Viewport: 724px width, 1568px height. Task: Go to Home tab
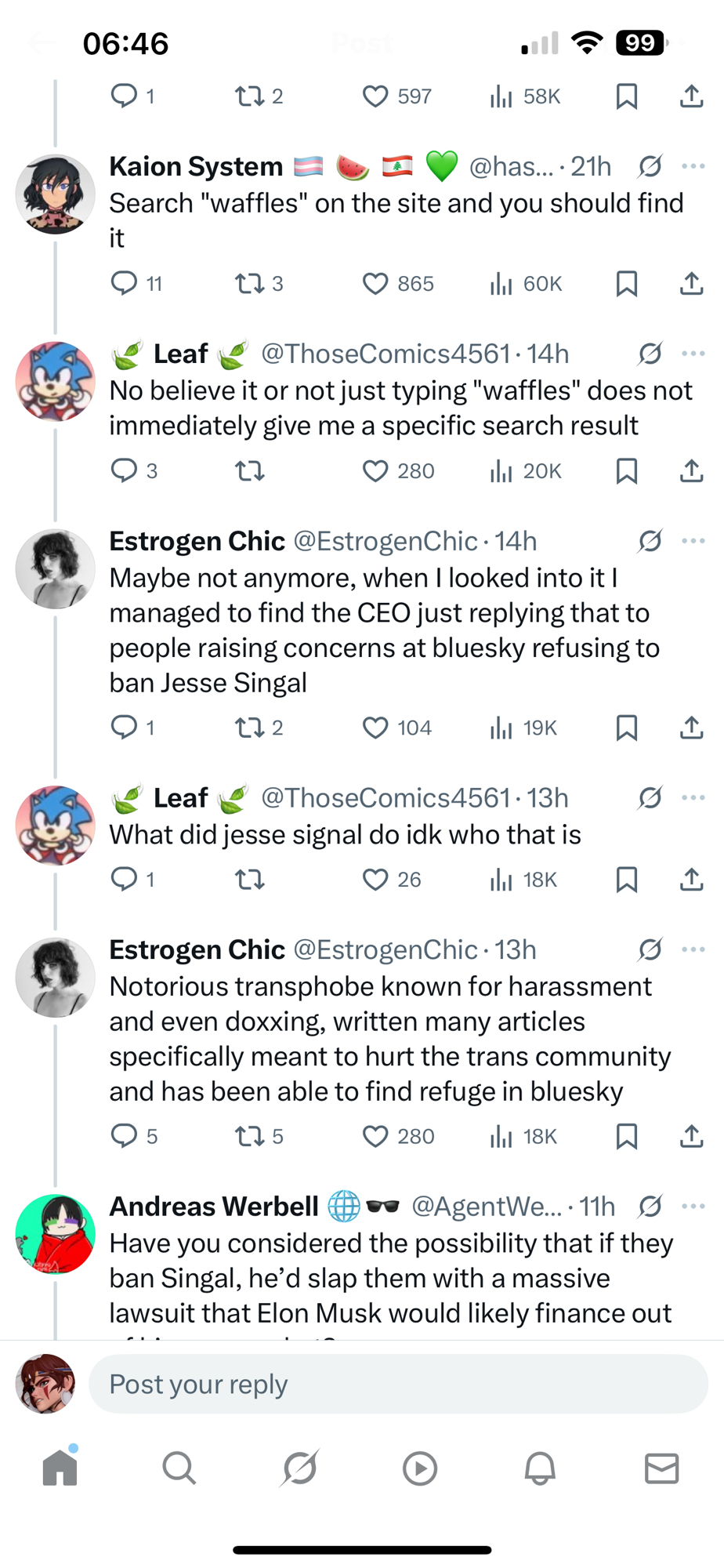(x=60, y=1468)
